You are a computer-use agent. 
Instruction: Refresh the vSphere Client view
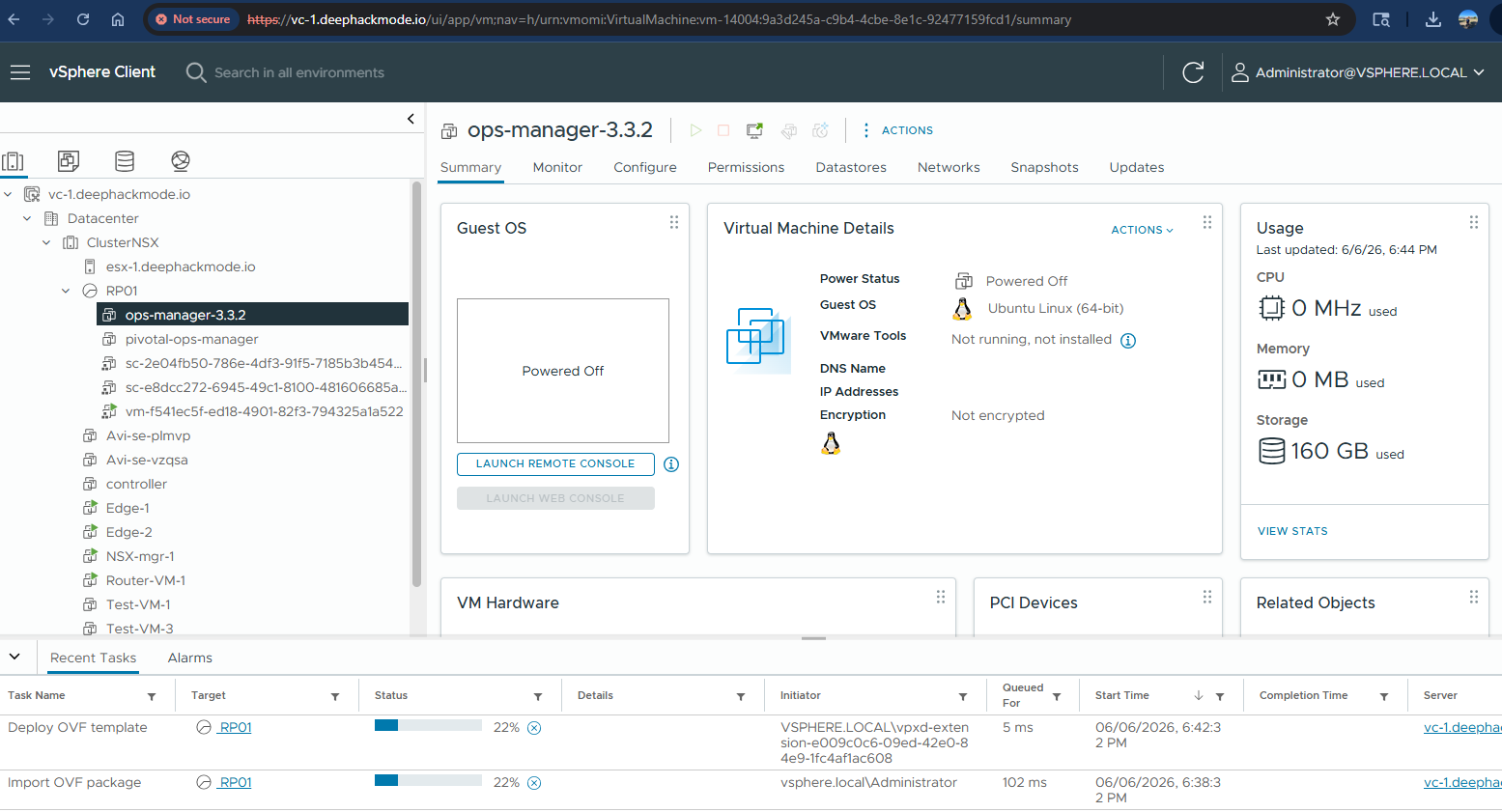coord(1193,72)
